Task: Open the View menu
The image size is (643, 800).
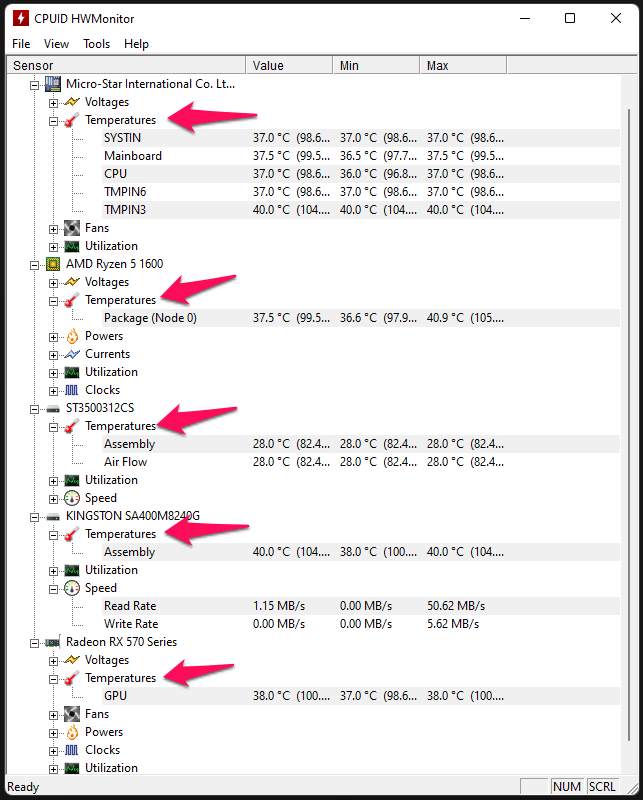Action: 56,43
